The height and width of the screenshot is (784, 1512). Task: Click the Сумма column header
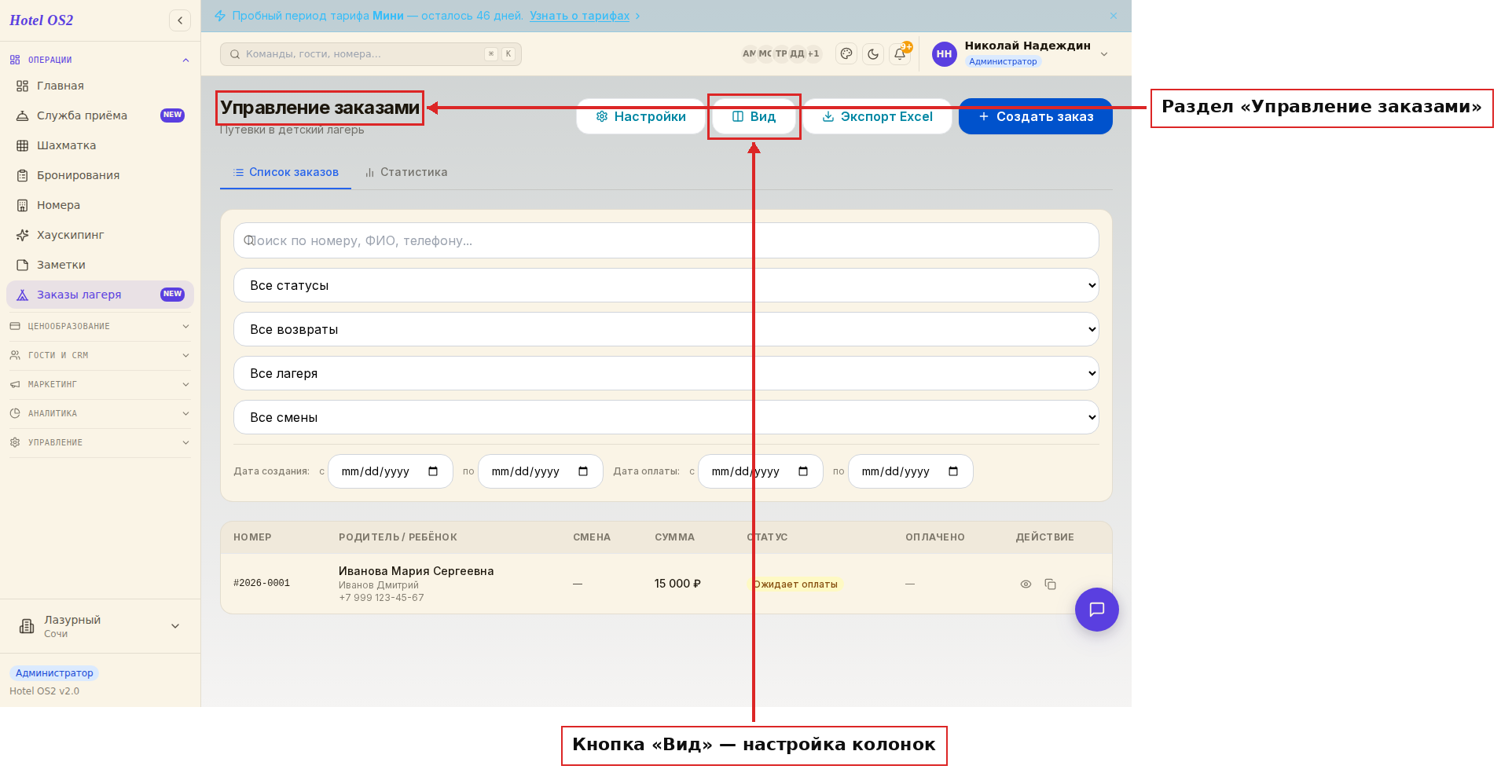675,537
